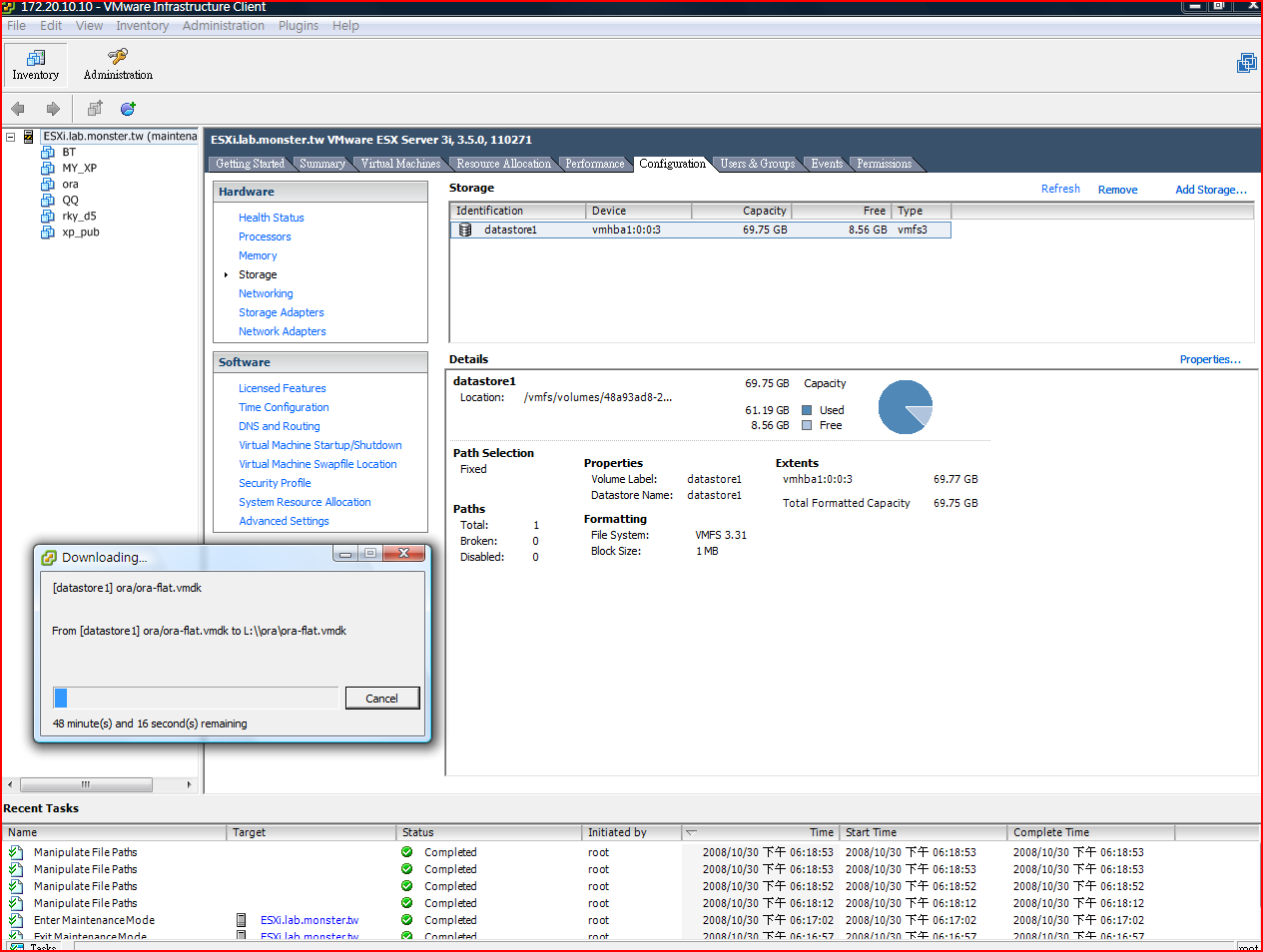Open datastore Properties... link
The height and width of the screenshot is (952, 1263).
pyautogui.click(x=1210, y=359)
